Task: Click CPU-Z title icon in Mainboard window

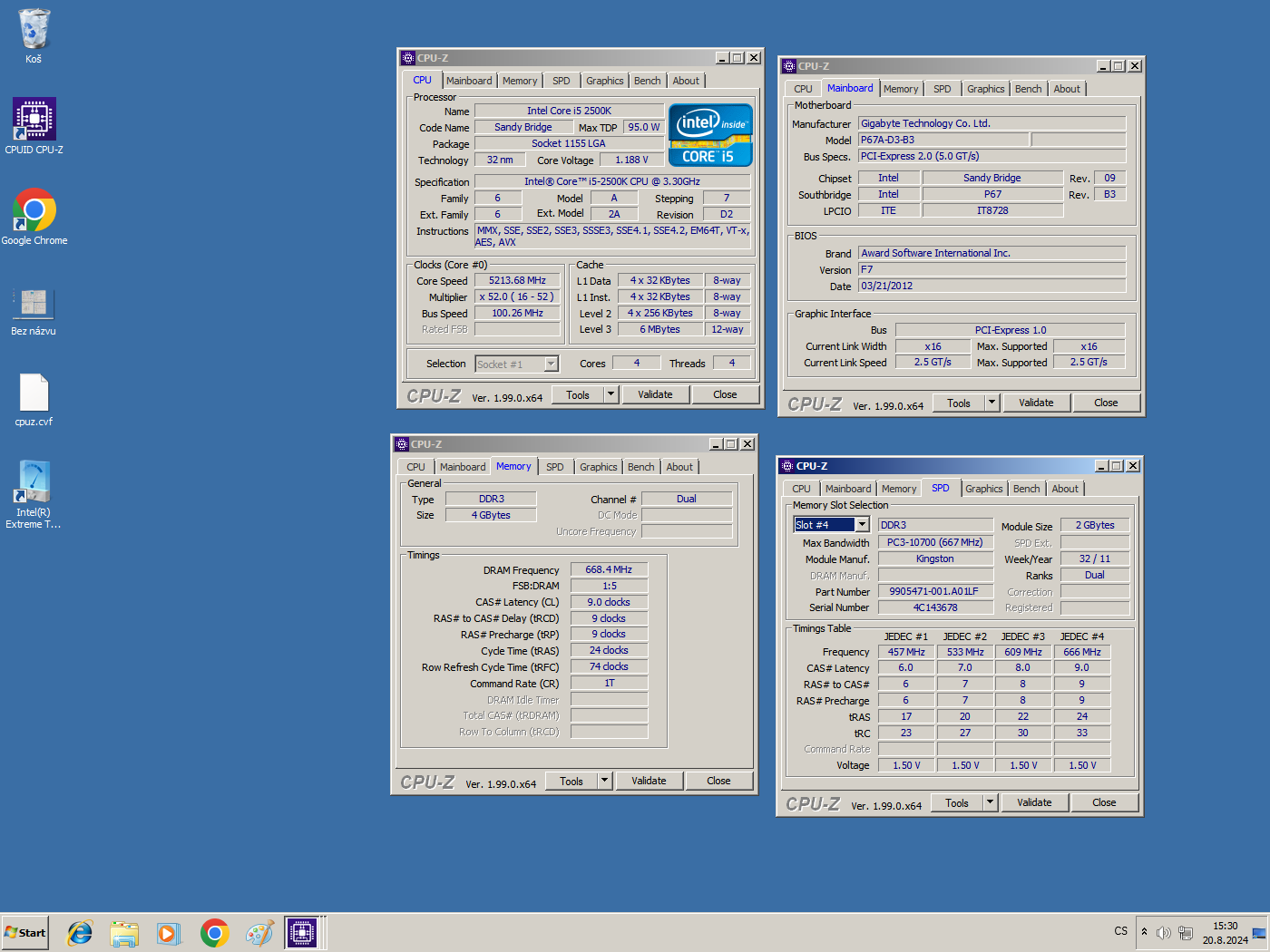Action: click(789, 66)
